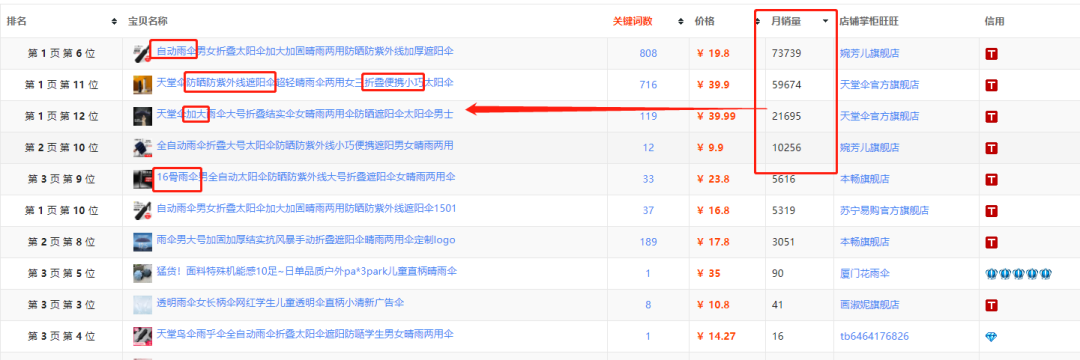Open the 雨伞男大号加固加厚 定制logo listing
1080x360 pixels.
[x=305, y=240]
